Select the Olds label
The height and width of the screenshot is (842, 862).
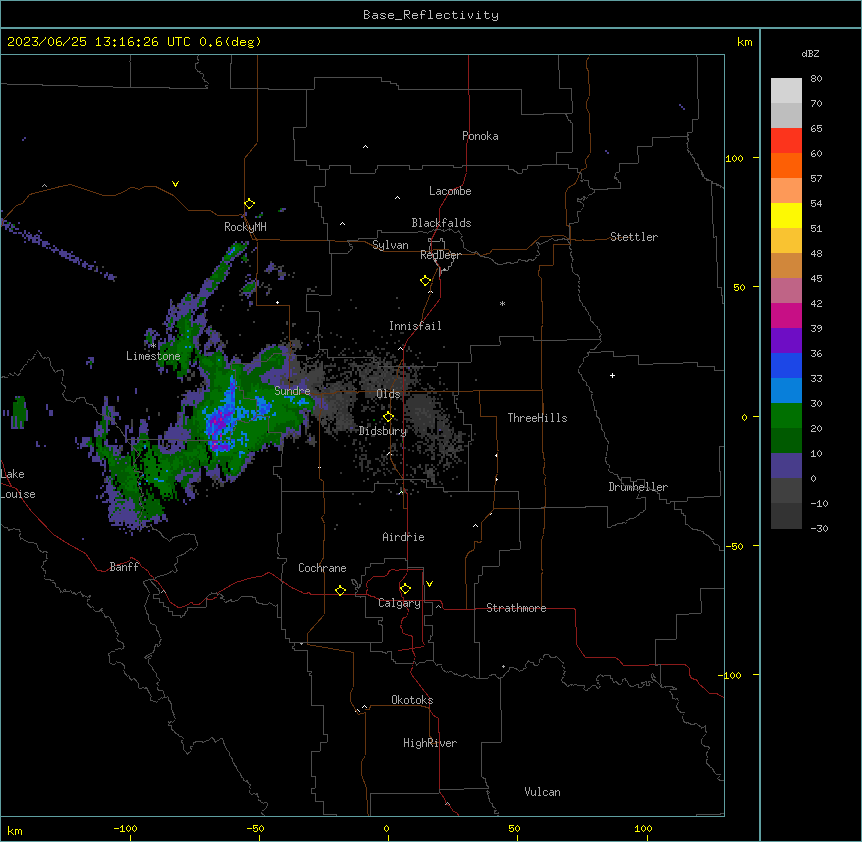coord(388,394)
